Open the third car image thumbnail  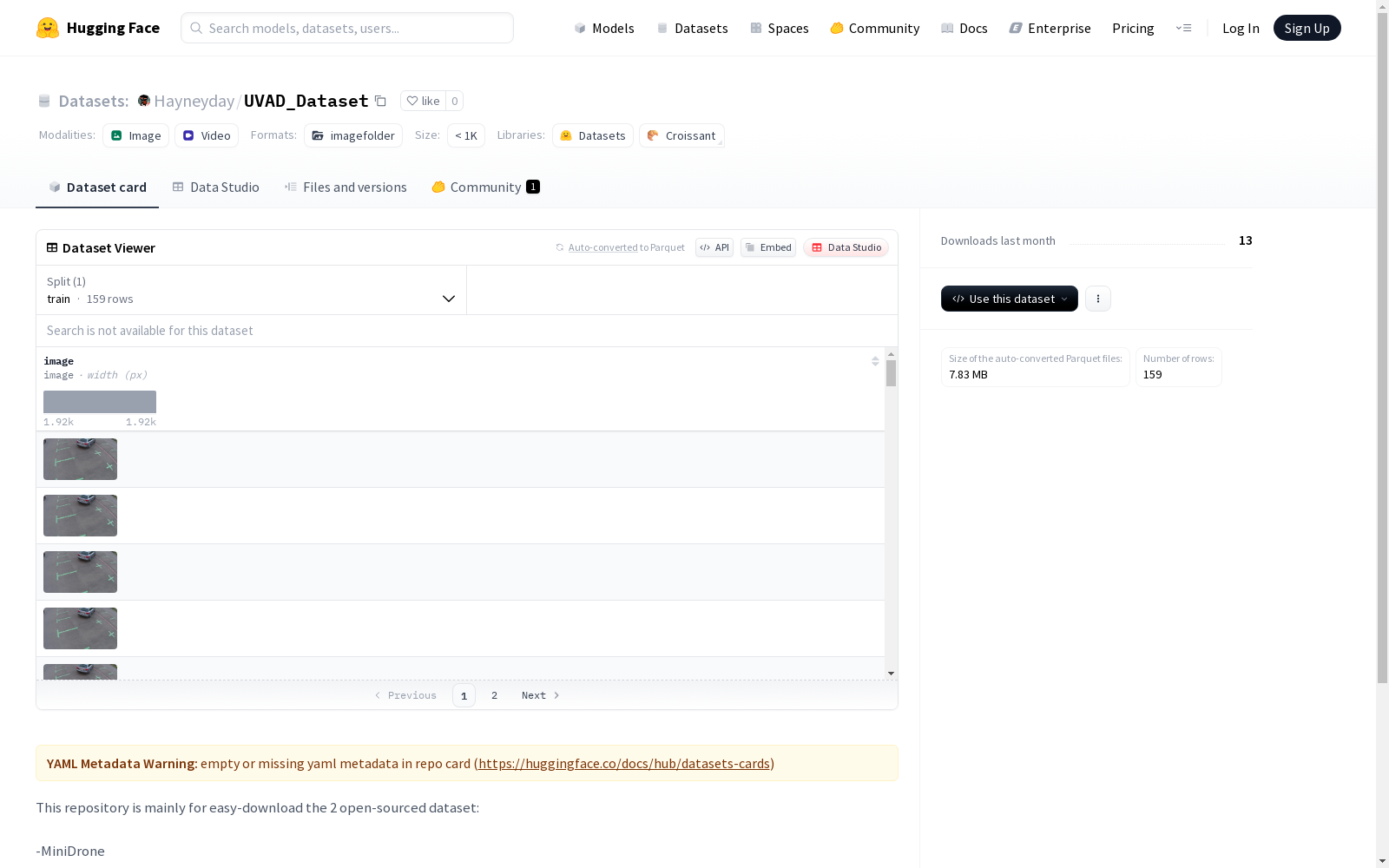point(80,572)
